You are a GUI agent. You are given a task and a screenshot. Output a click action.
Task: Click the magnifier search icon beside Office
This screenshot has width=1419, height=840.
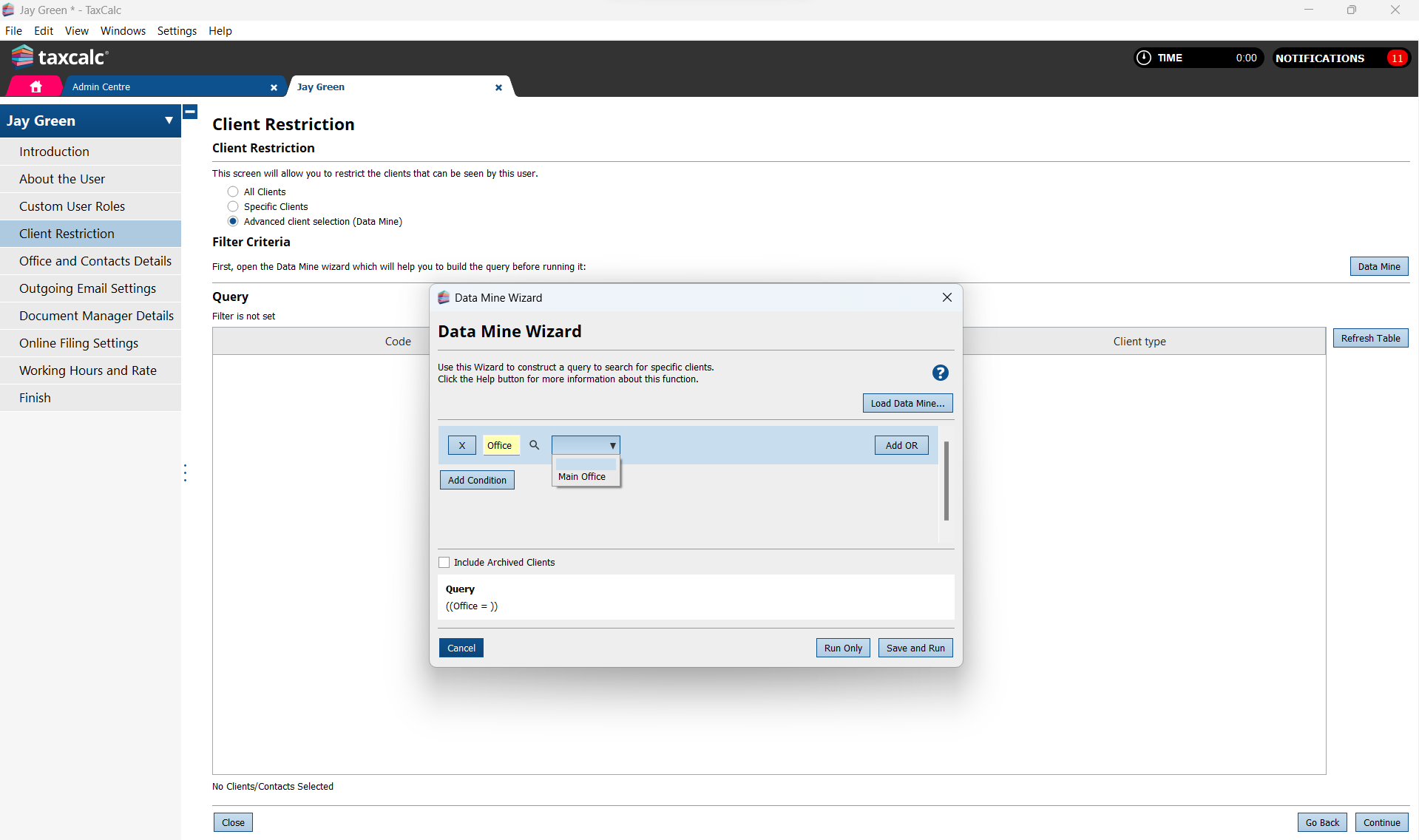click(x=534, y=445)
